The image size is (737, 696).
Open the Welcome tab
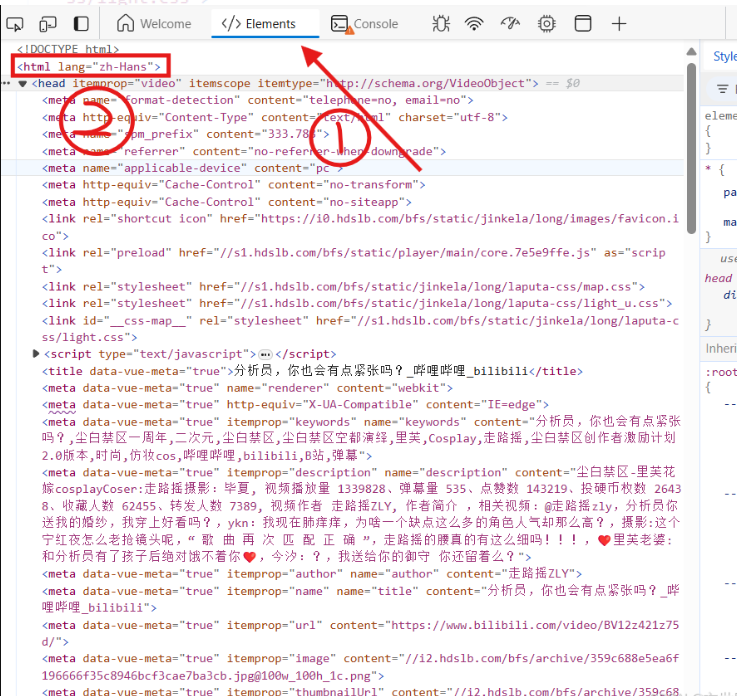[x=154, y=23]
